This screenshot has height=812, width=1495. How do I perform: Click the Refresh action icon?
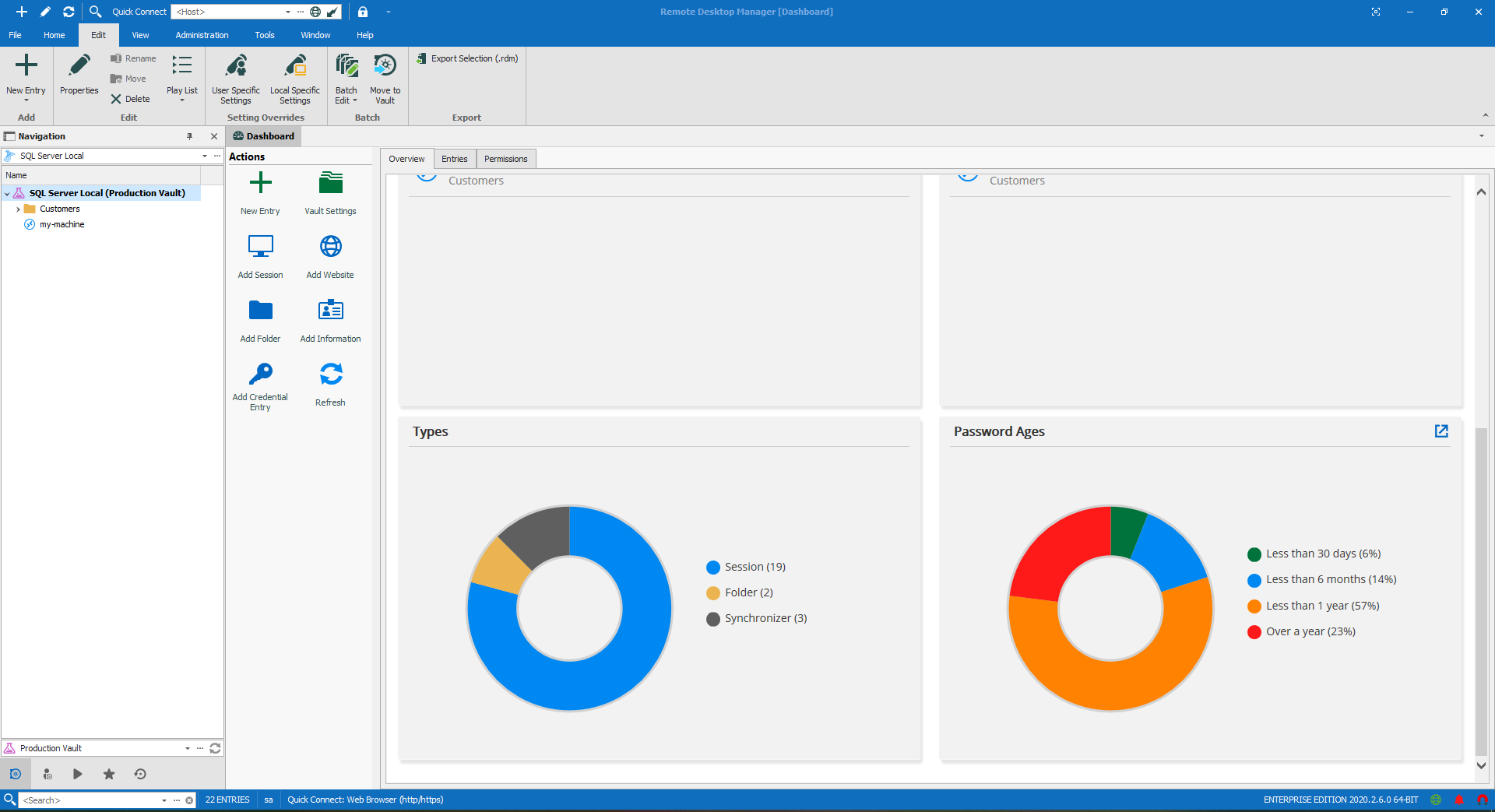coord(330,374)
